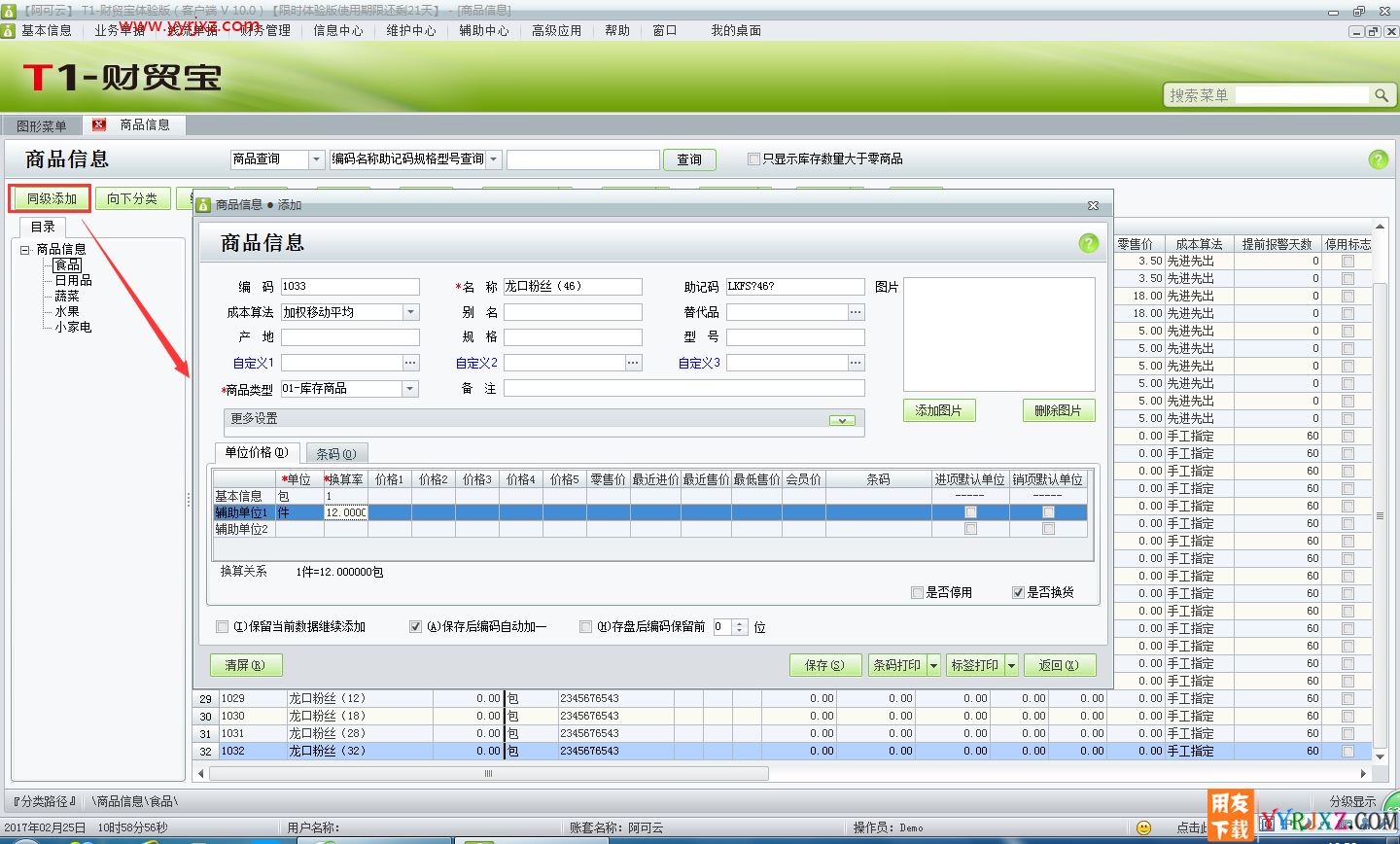This screenshot has height=844, width=1400.
Task: Open ellipsis picker next to 自定义1 field
Action: point(410,363)
